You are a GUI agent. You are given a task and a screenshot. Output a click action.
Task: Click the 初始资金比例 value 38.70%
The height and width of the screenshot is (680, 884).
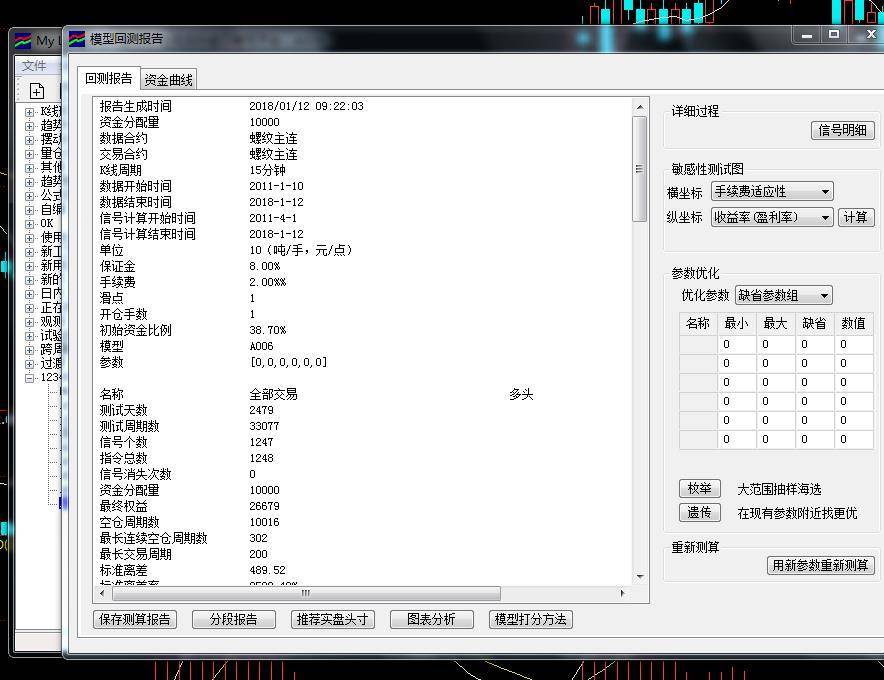[267, 330]
